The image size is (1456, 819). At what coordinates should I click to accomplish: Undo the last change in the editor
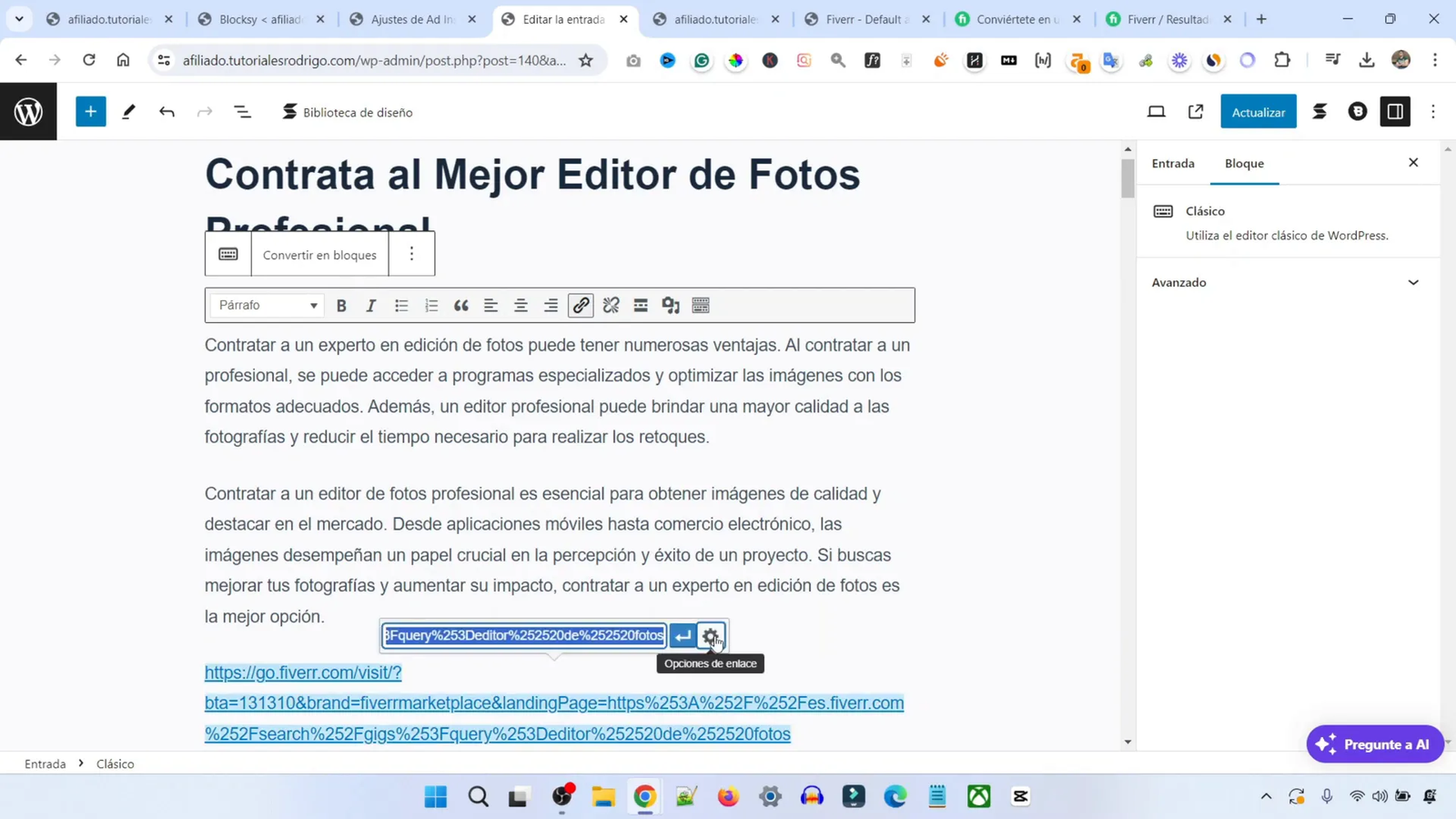click(167, 111)
